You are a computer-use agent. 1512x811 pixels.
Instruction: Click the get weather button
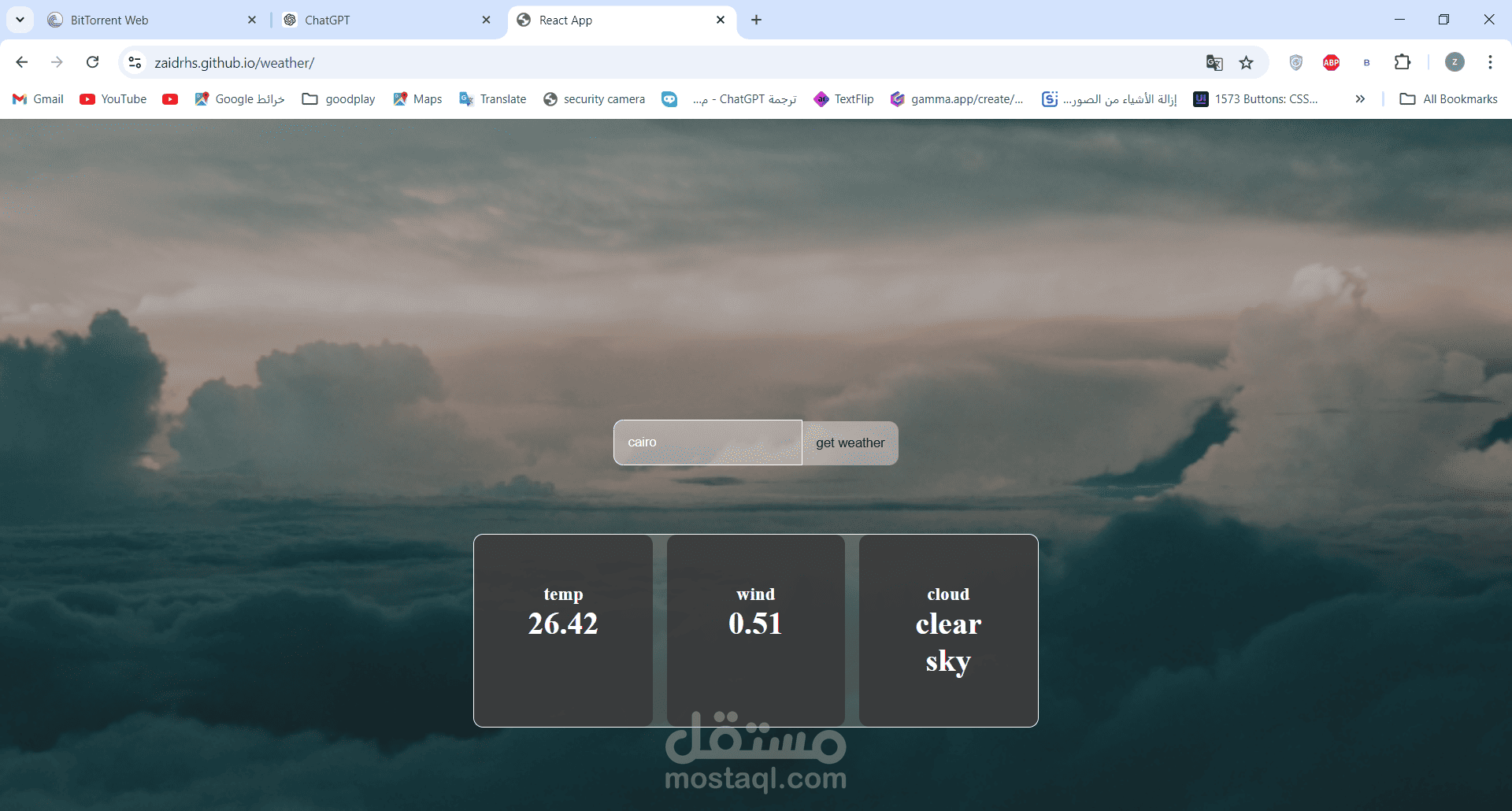pyautogui.click(x=850, y=443)
